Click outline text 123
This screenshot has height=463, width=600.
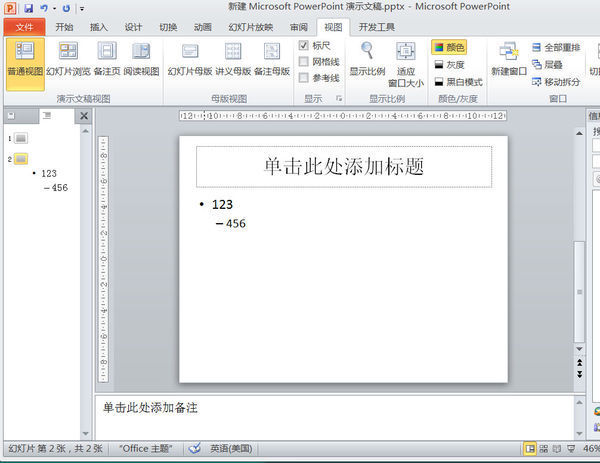(49, 174)
